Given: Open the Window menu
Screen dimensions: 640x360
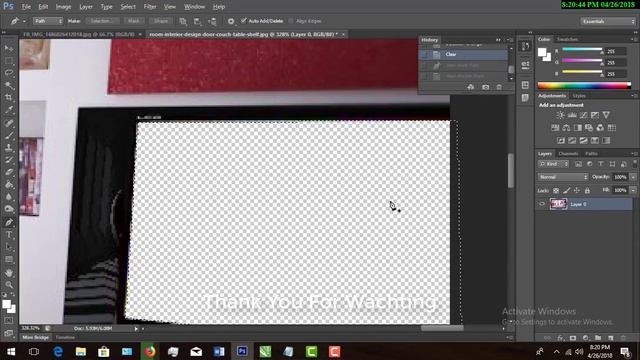Looking at the screenshot, I should coord(194,7).
